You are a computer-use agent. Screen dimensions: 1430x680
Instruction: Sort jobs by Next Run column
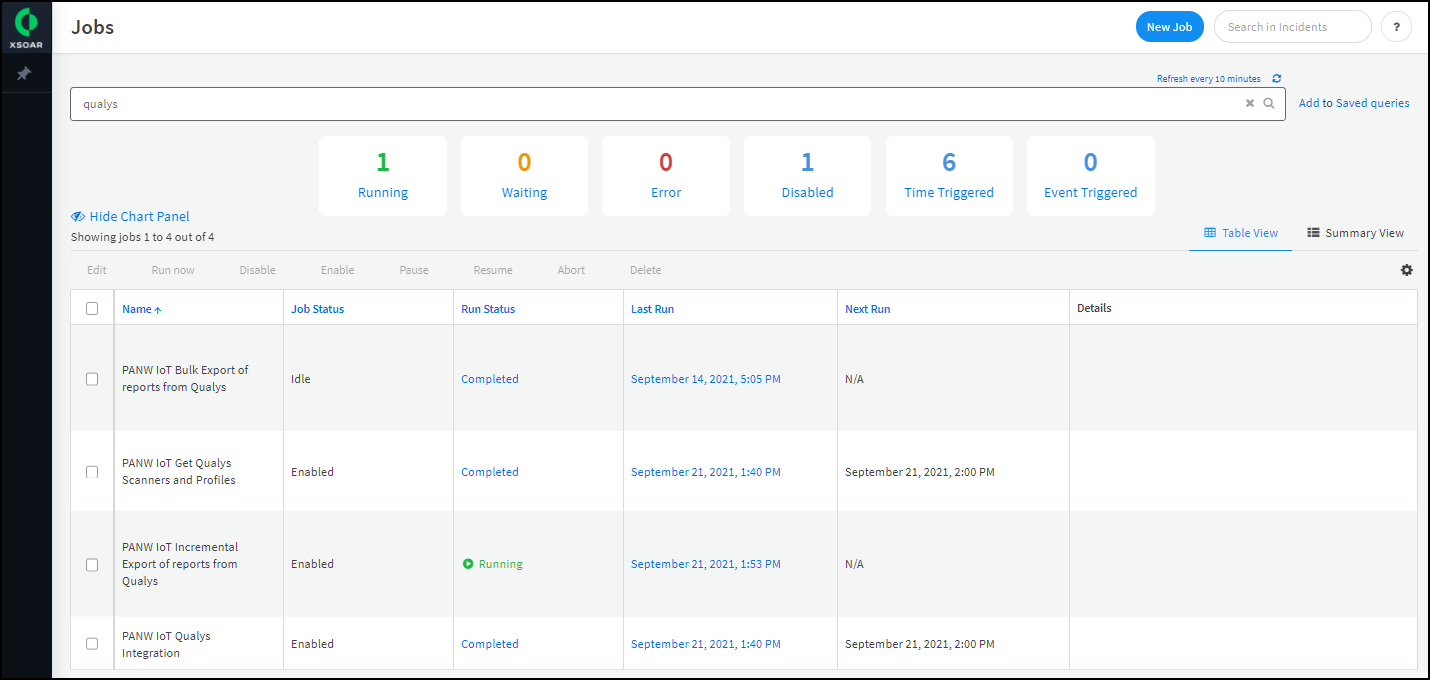[867, 309]
